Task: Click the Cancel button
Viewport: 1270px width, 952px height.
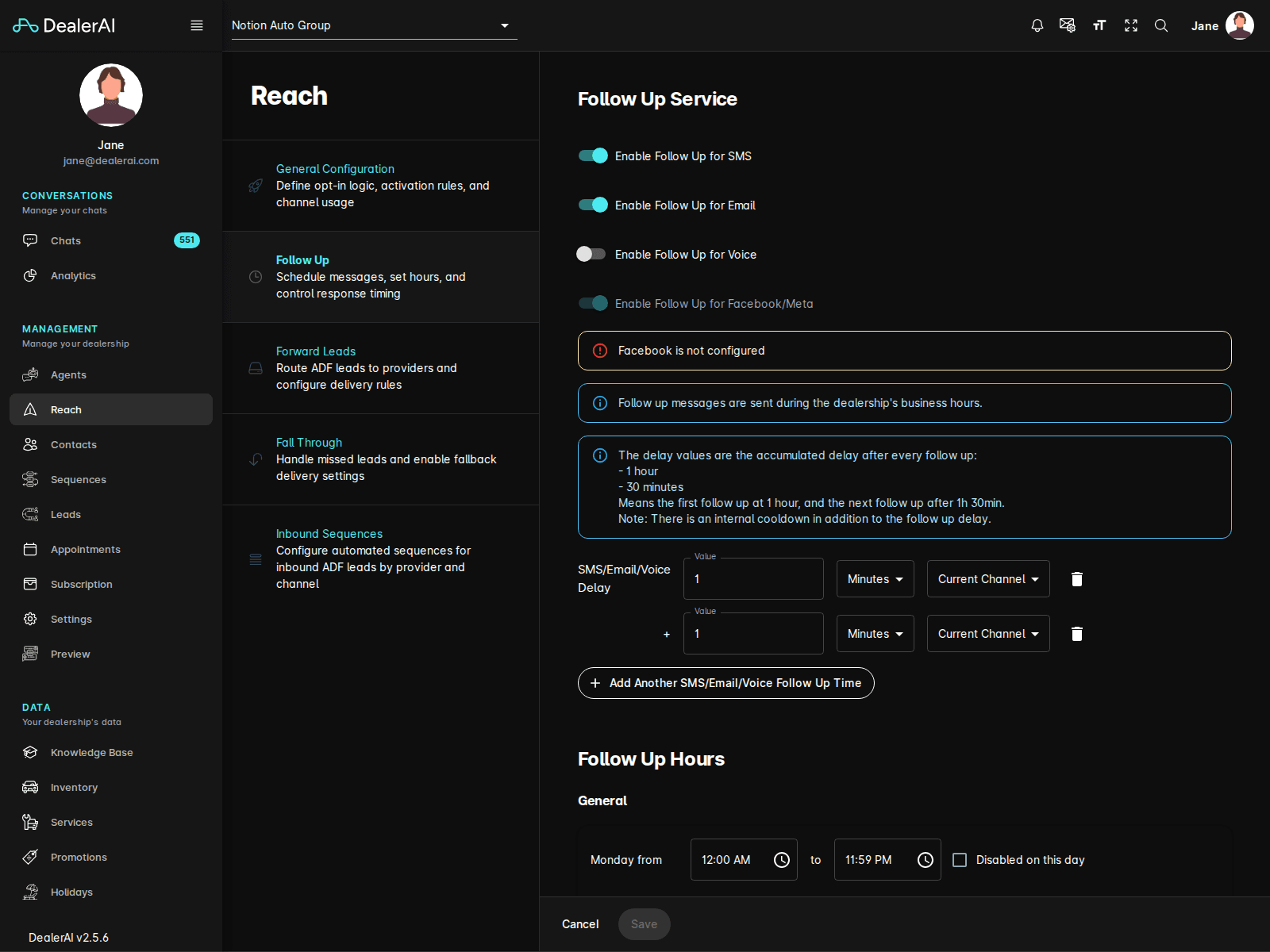Action: coord(579,923)
